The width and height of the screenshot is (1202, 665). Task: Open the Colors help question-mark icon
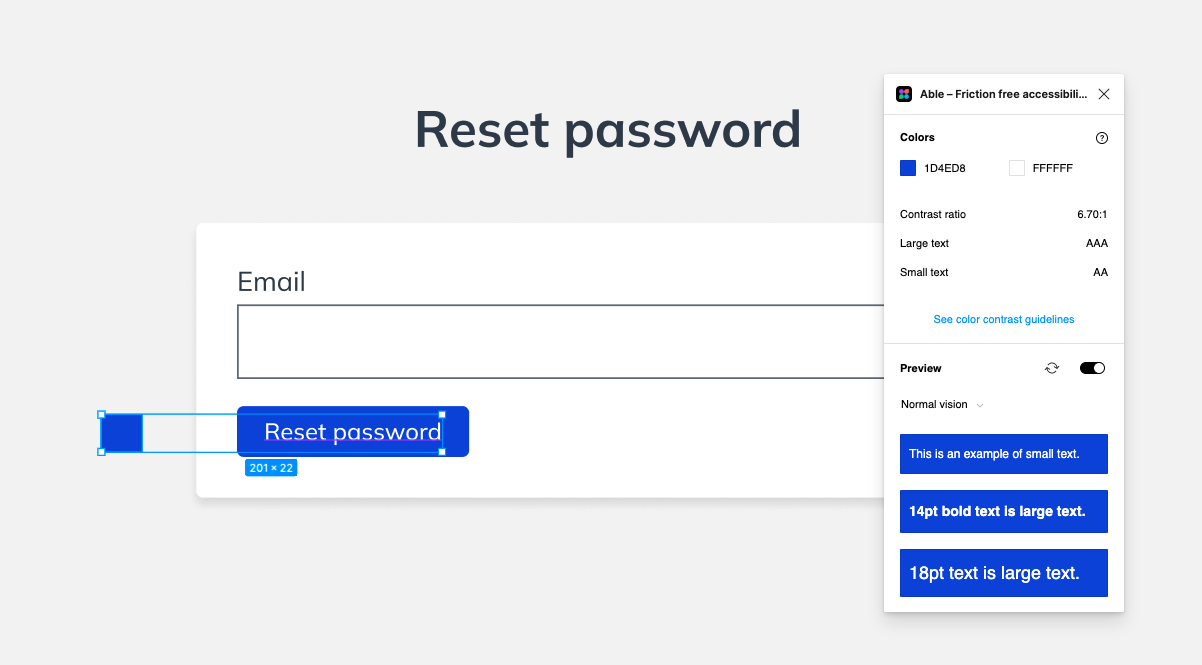(1101, 138)
